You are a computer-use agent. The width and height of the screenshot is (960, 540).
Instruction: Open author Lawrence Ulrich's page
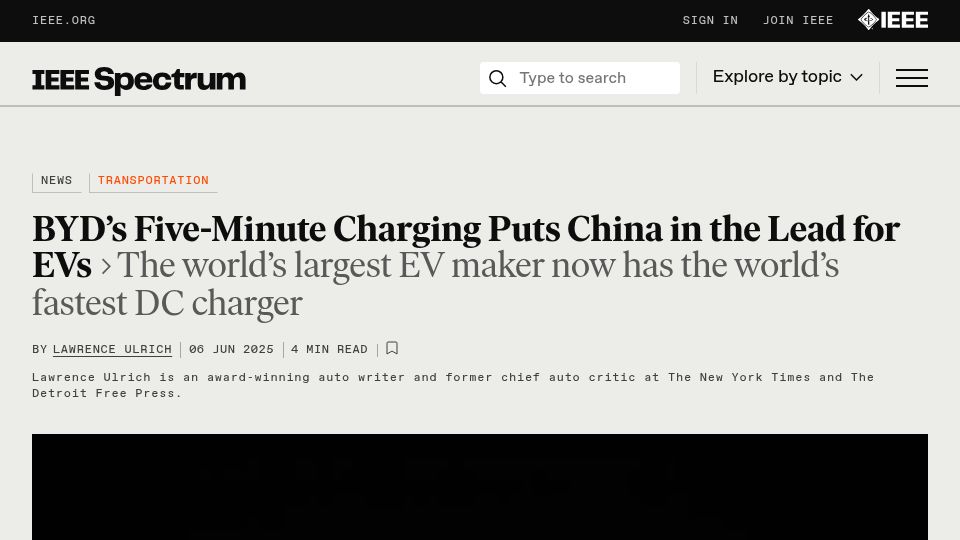pos(112,350)
